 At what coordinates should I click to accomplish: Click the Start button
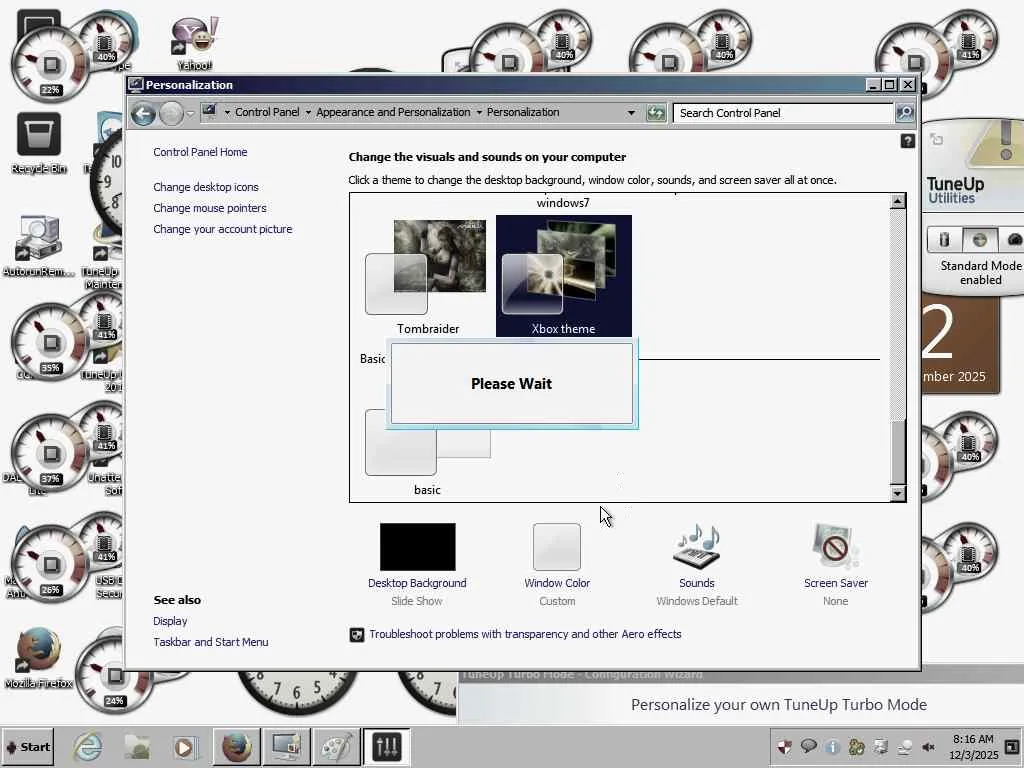click(x=27, y=747)
